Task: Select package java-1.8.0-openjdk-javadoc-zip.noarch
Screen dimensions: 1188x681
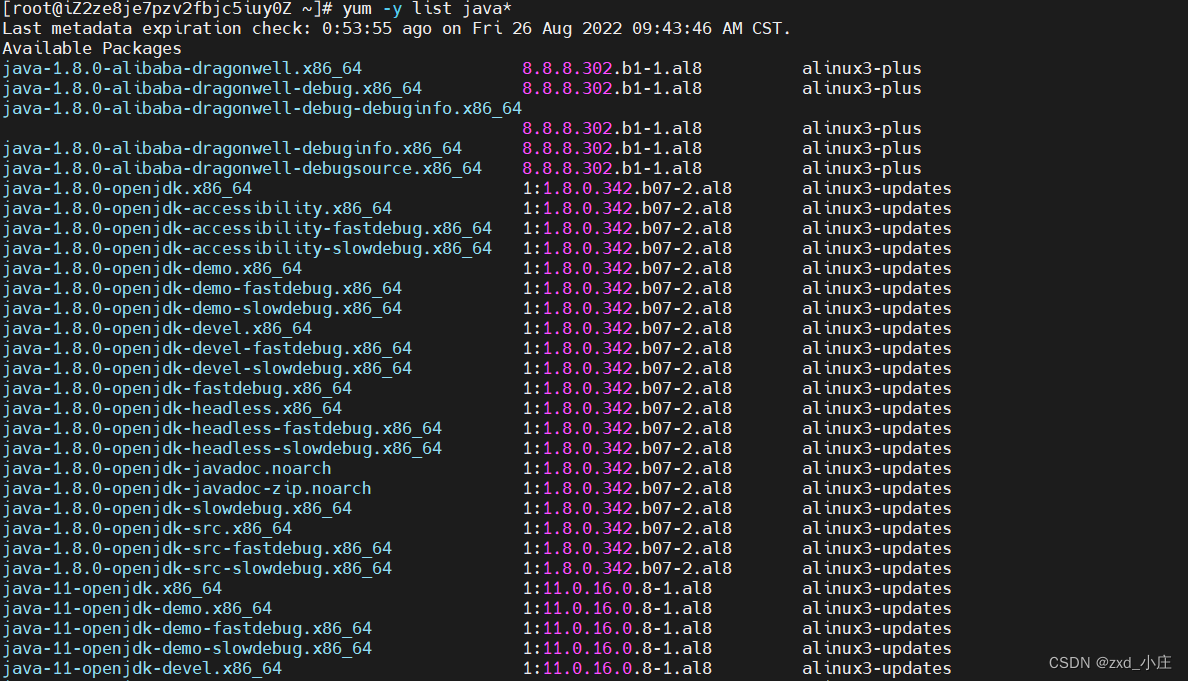Action: click(186, 489)
